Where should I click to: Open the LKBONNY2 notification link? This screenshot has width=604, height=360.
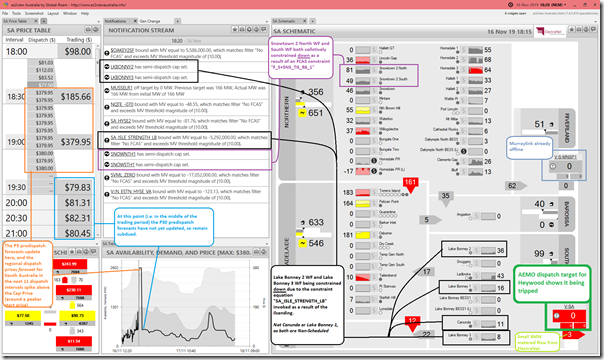(x=122, y=67)
